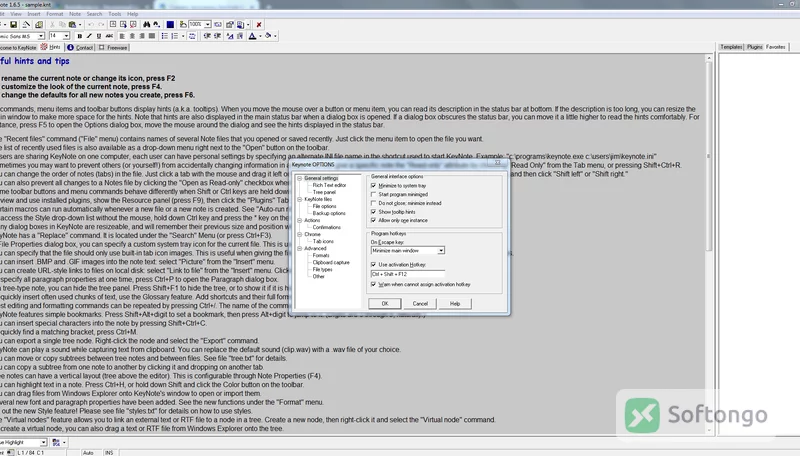Apply italic formatting from the toolbar
800x456 pixels.
tap(89, 36)
